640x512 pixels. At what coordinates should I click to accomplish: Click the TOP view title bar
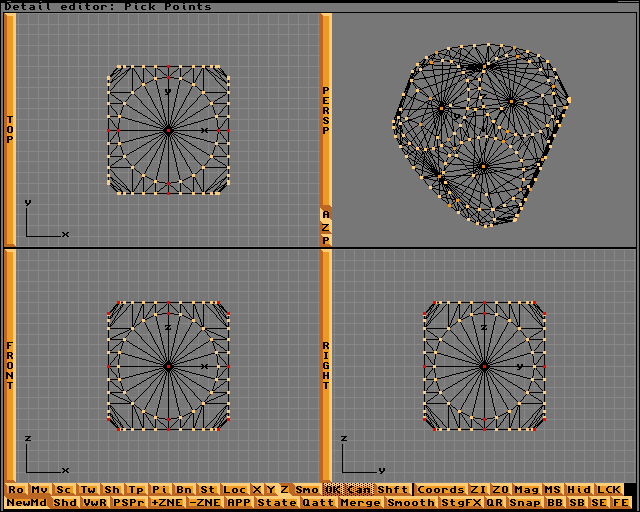(10, 129)
